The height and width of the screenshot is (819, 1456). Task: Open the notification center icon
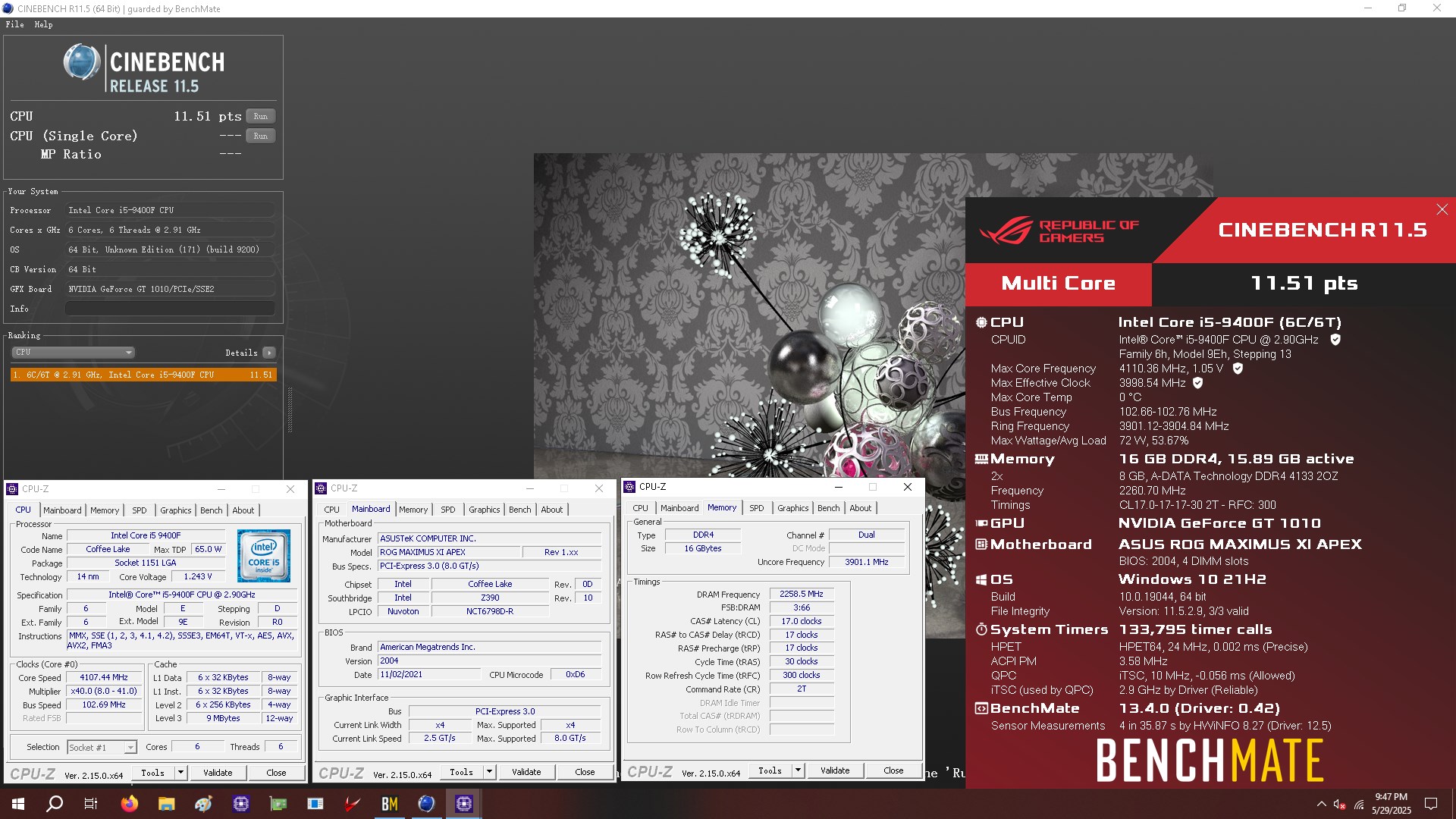(1431, 804)
